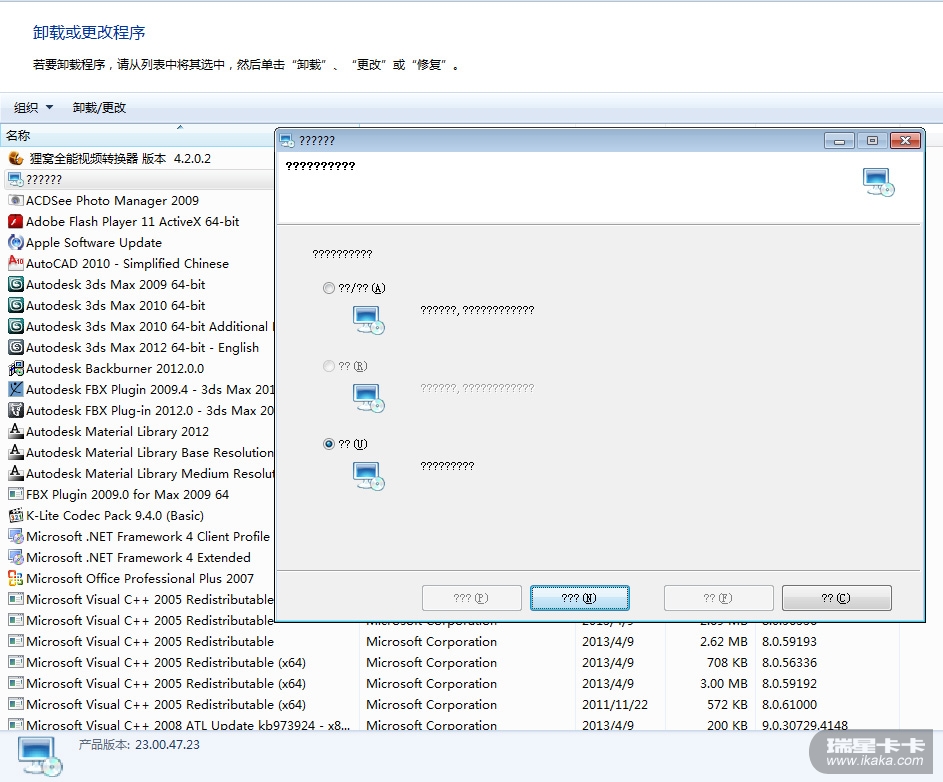943x782 pixels.
Task: Click the setup computer icon in dialog header
Action: [877, 182]
